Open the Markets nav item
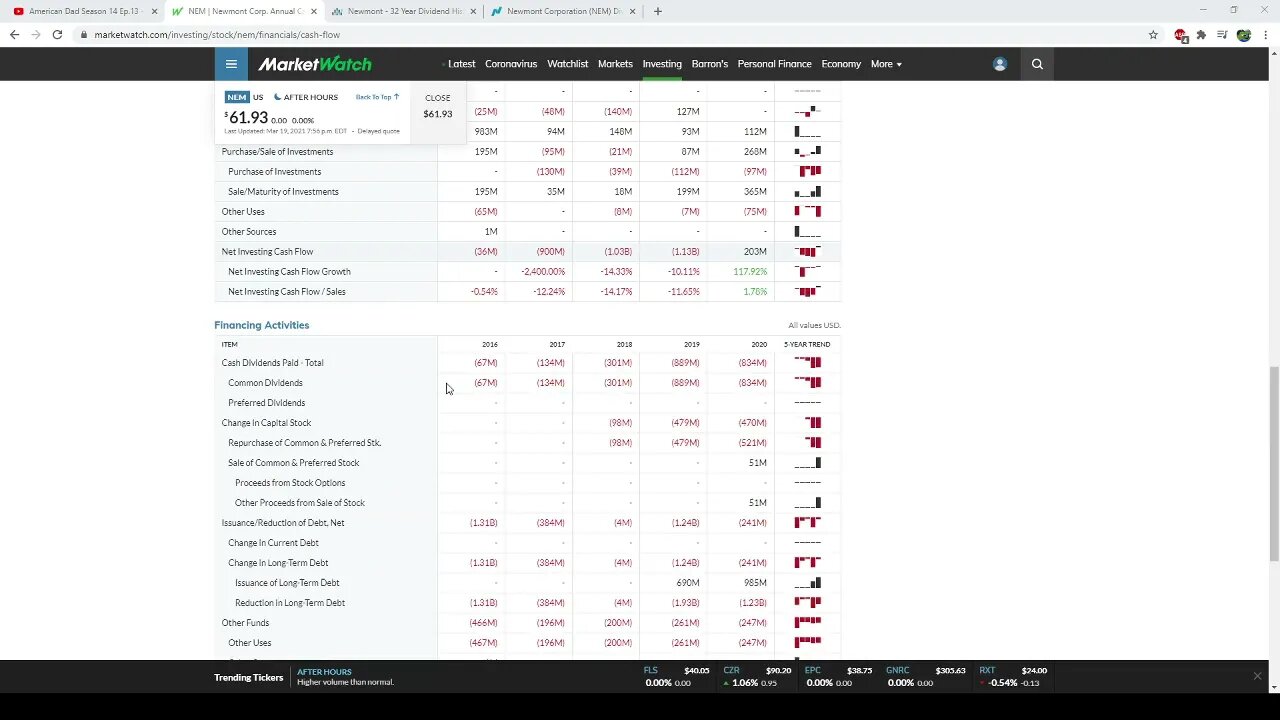Viewport: 1280px width, 720px height. click(x=615, y=64)
